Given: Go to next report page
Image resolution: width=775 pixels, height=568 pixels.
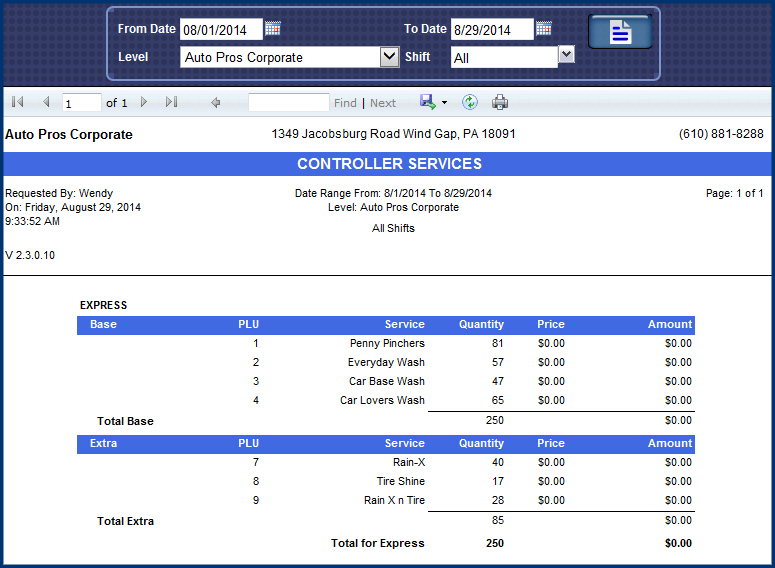Looking at the screenshot, I should coord(144,102).
